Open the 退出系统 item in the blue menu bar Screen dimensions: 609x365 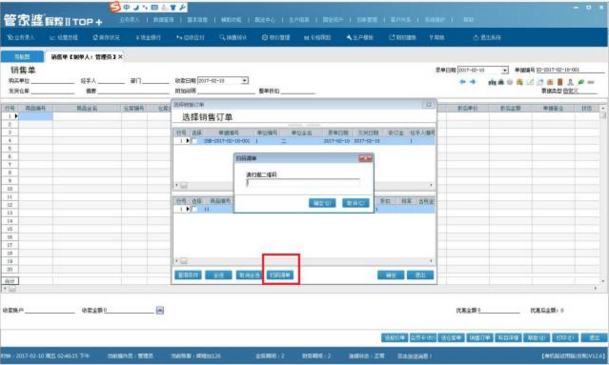(487, 38)
